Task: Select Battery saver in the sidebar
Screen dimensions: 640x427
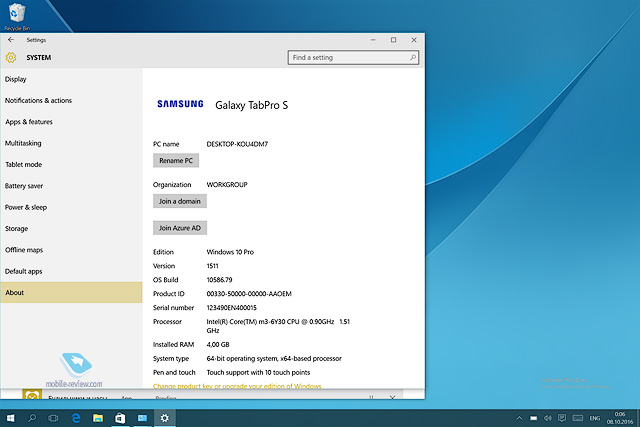Action: [71, 186]
